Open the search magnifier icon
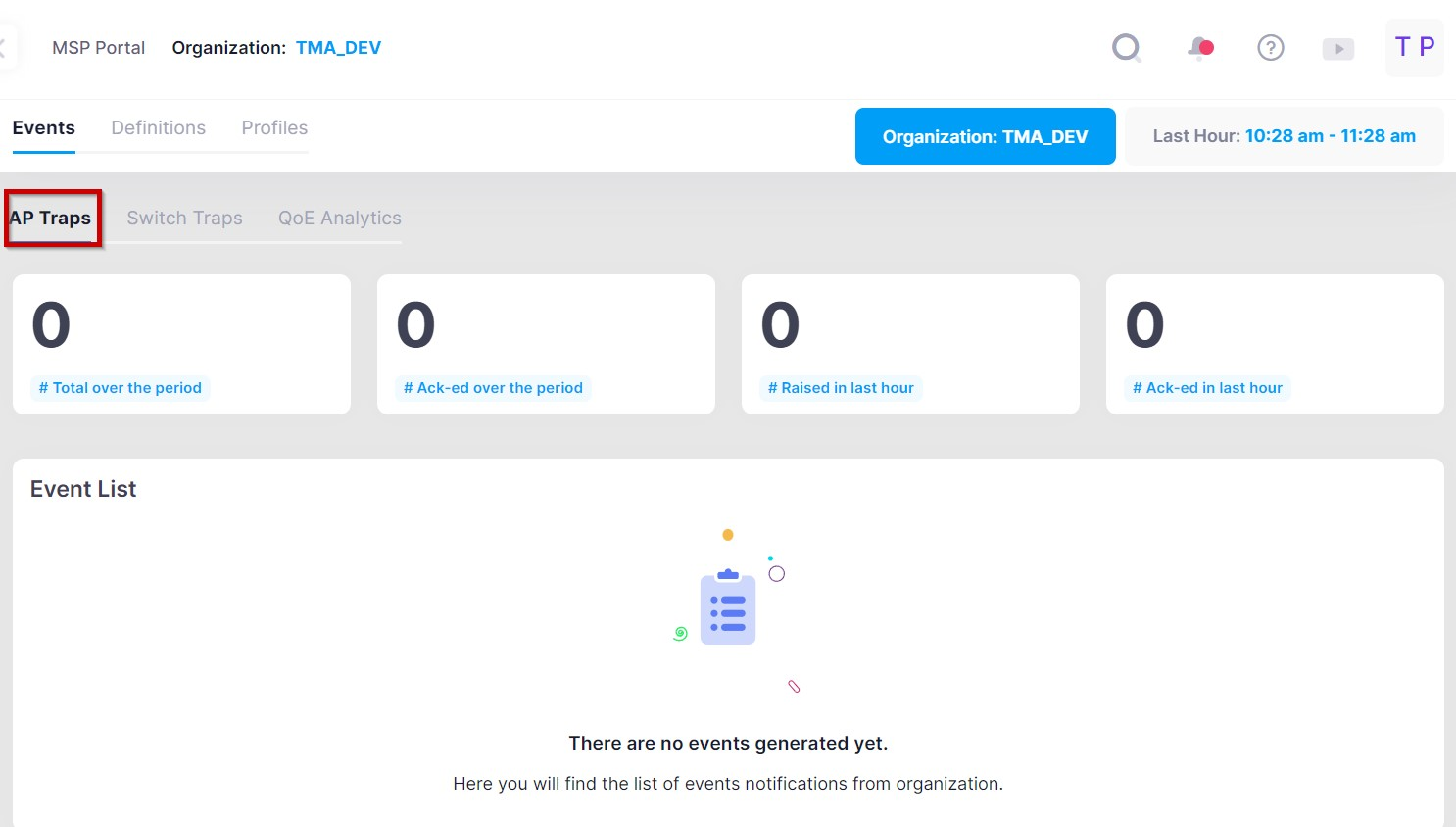Viewport: 1456px width, 827px height. (1127, 48)
